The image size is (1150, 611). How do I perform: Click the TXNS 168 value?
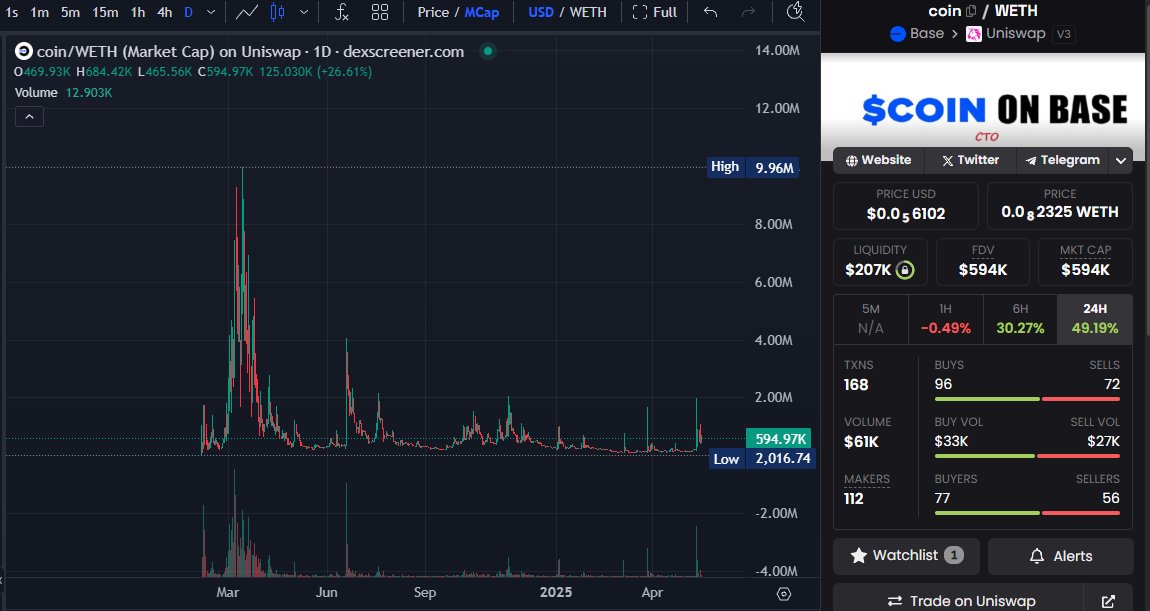[856, 384]
